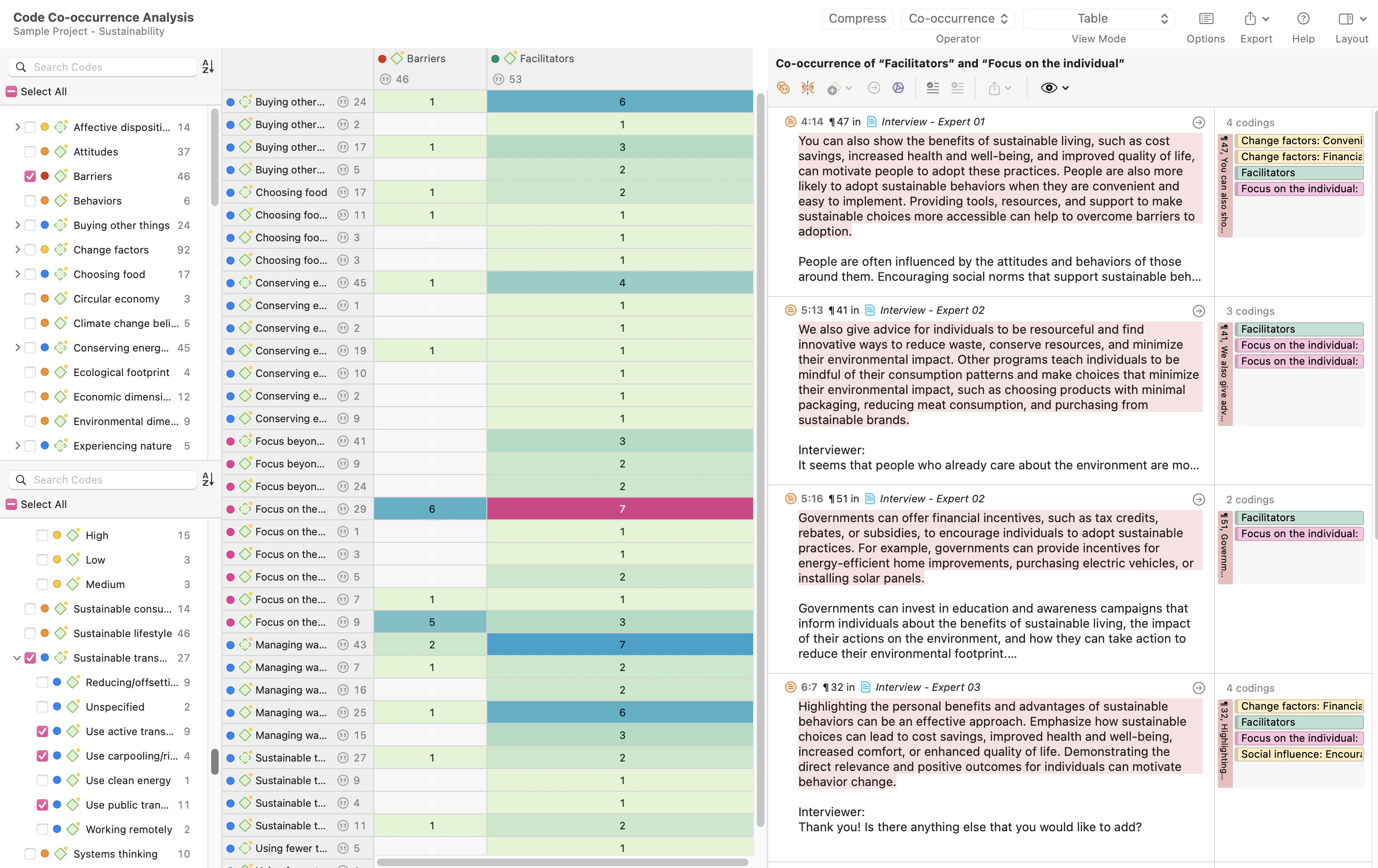Screen dimensions: 1378x868
Task: Open the Table view mode dropdown
Action: (1098, 19)
